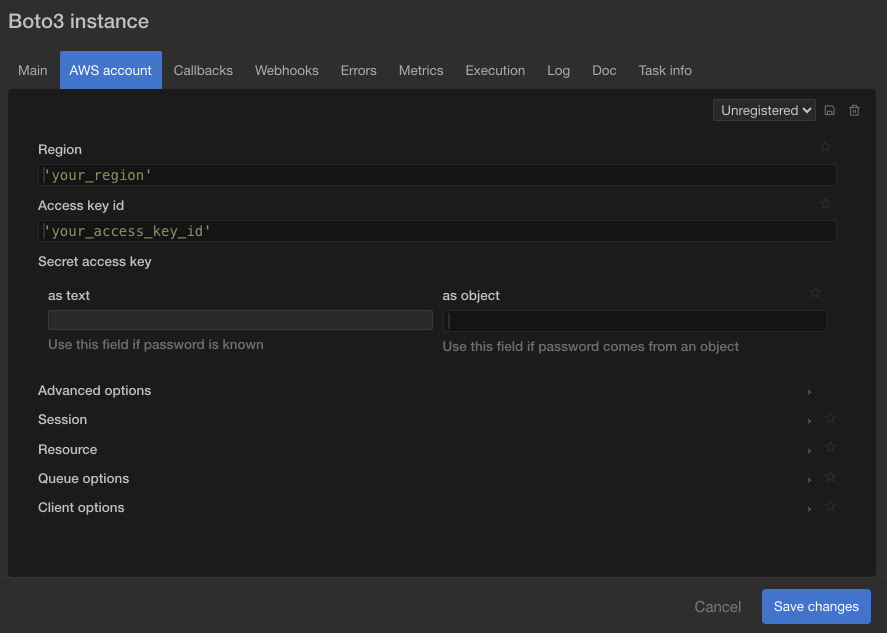Open the Log tab
Image resolution: width=887 pixels, height=633 pixels.
pyautogui.click(x=558, y=71)
